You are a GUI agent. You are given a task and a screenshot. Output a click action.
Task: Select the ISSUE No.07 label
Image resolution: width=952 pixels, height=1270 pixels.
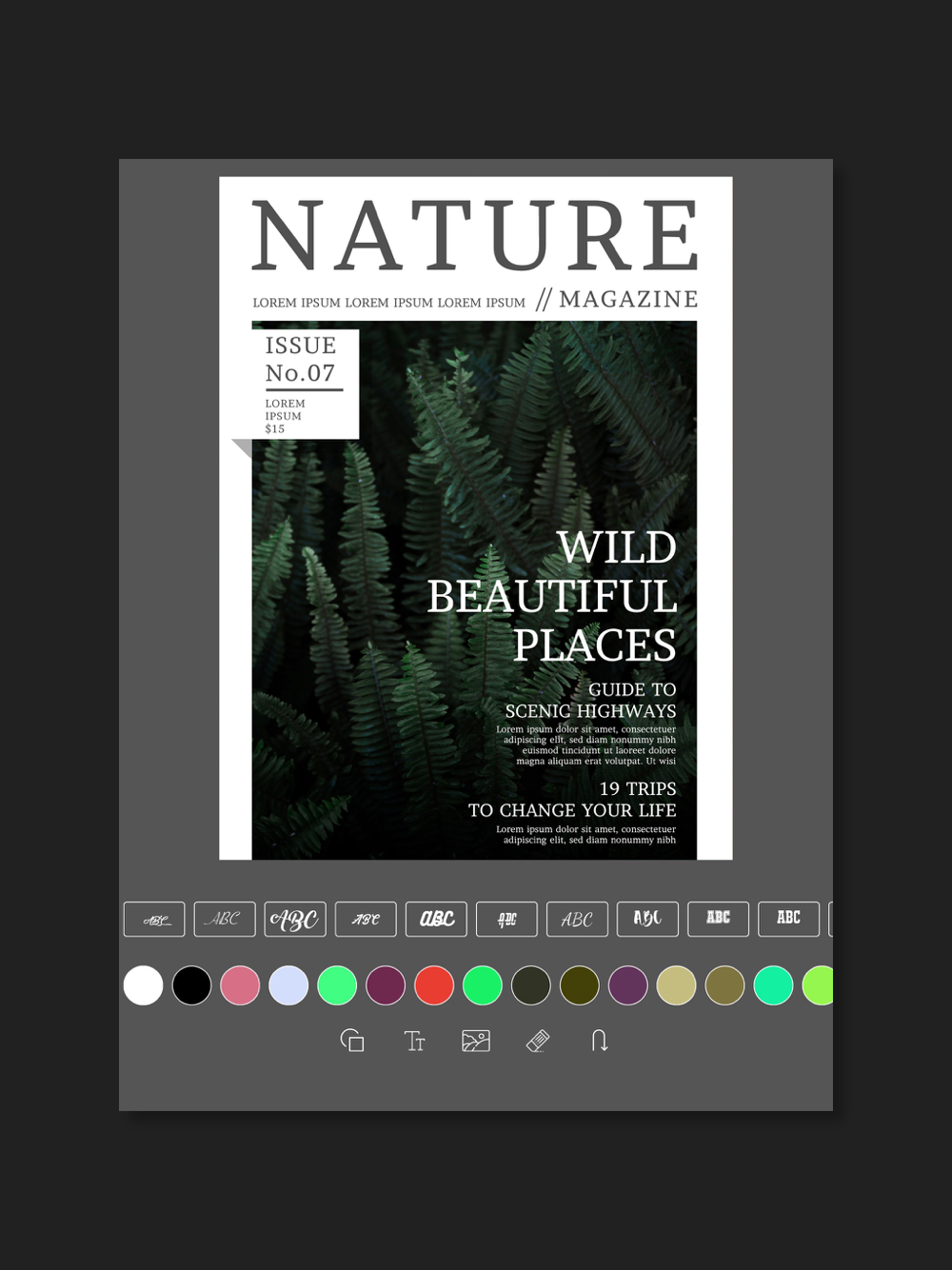(301, 360)
